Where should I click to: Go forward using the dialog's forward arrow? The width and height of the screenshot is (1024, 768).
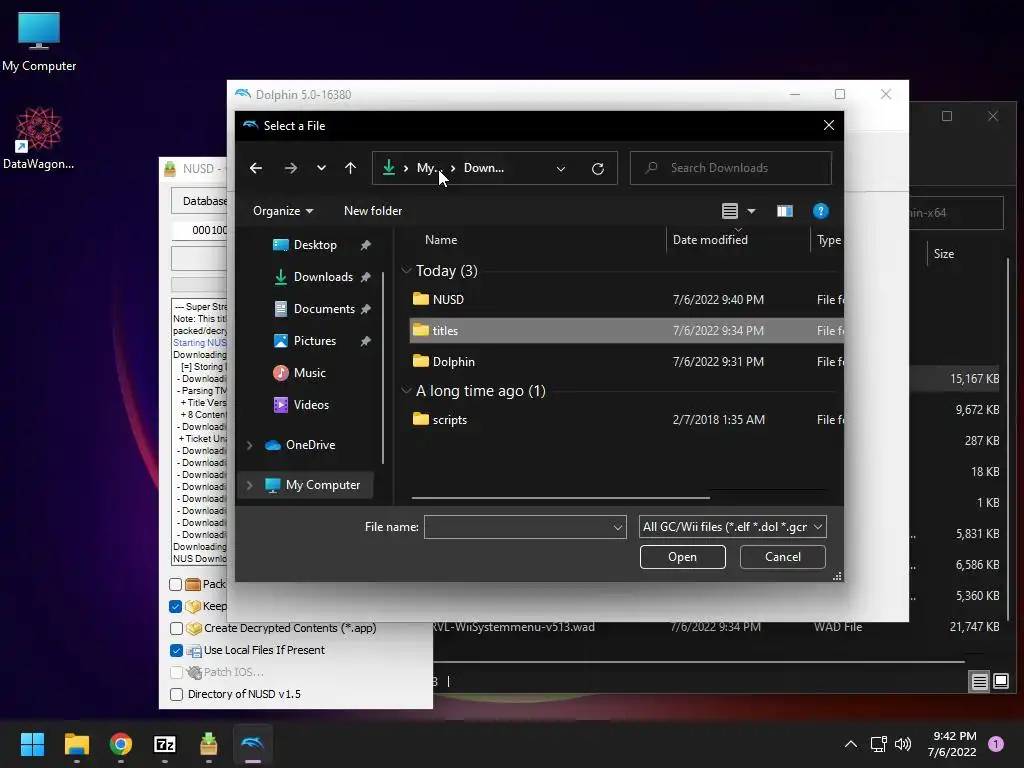[291, 168]
